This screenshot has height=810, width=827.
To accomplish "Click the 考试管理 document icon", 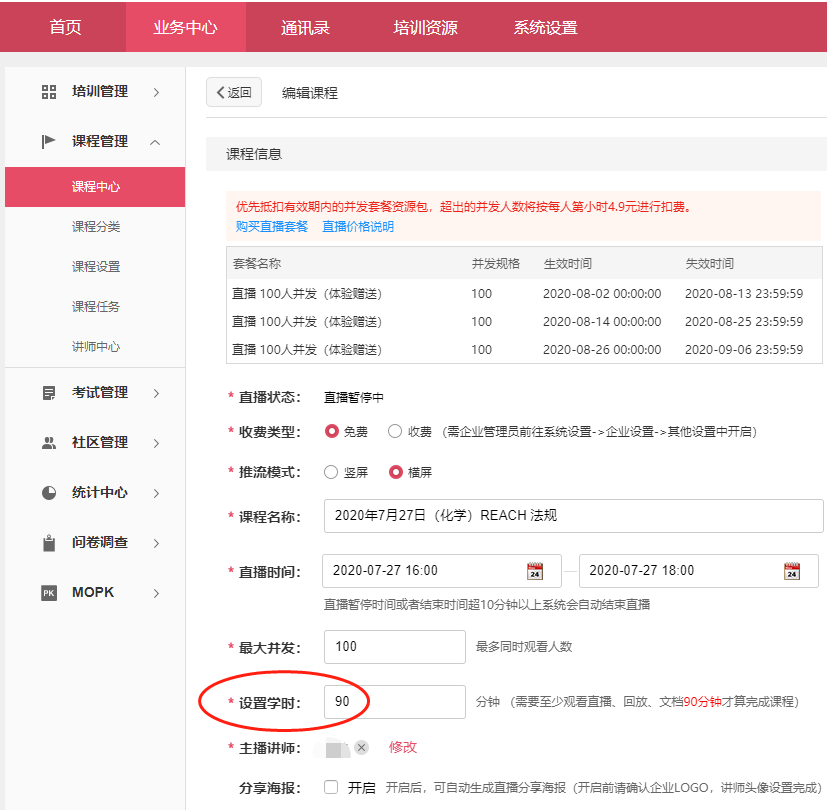I will 49,393.
